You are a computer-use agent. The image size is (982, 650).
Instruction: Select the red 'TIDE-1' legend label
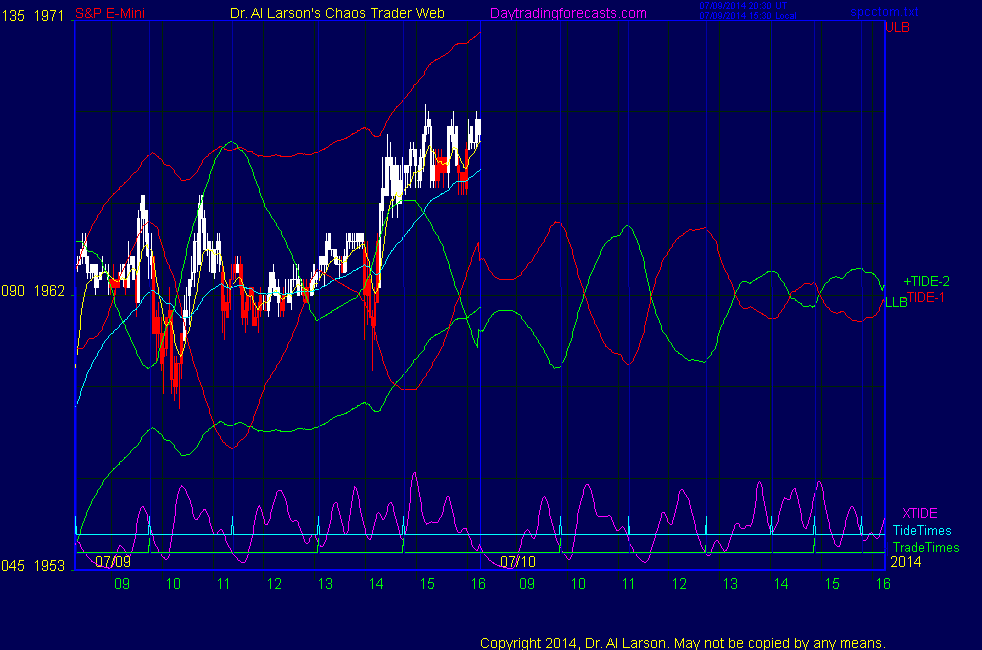[x=926, y=297]
